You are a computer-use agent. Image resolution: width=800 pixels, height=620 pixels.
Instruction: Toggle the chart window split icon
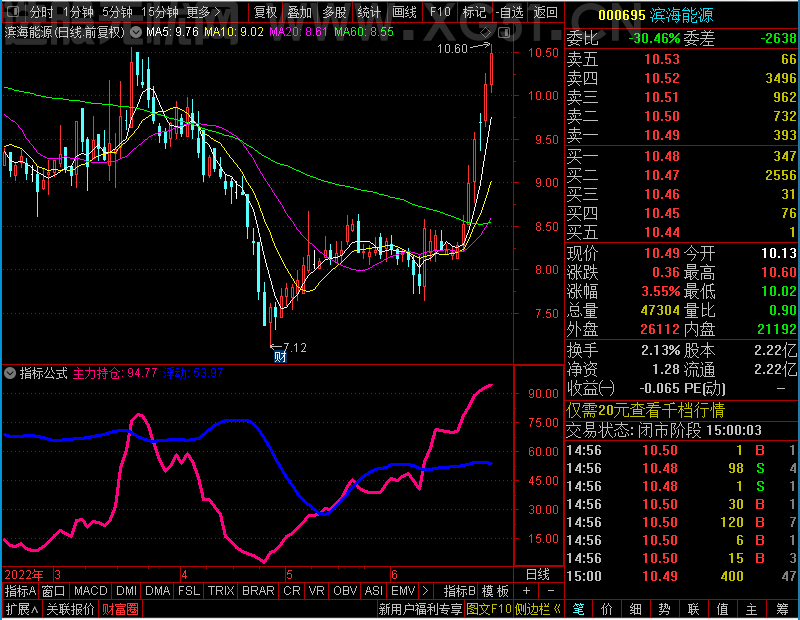[504, 33]
